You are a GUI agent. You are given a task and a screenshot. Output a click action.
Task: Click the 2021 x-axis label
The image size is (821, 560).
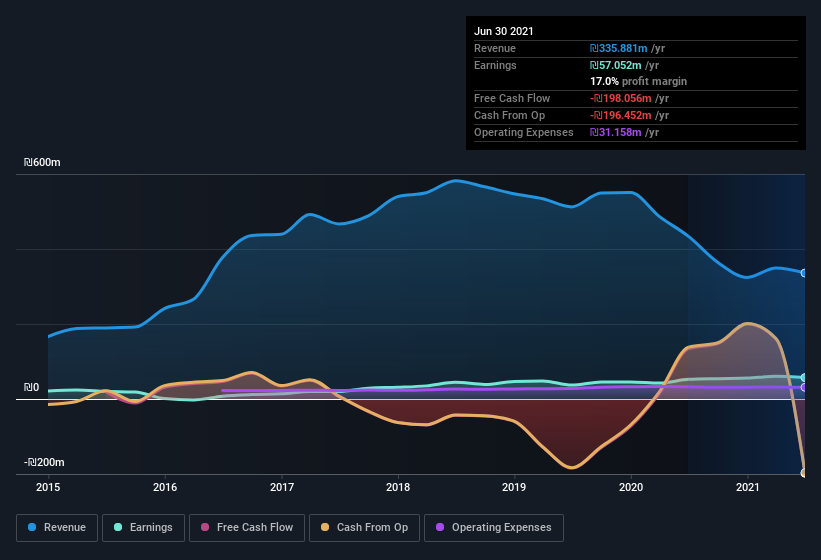point(748,487)
